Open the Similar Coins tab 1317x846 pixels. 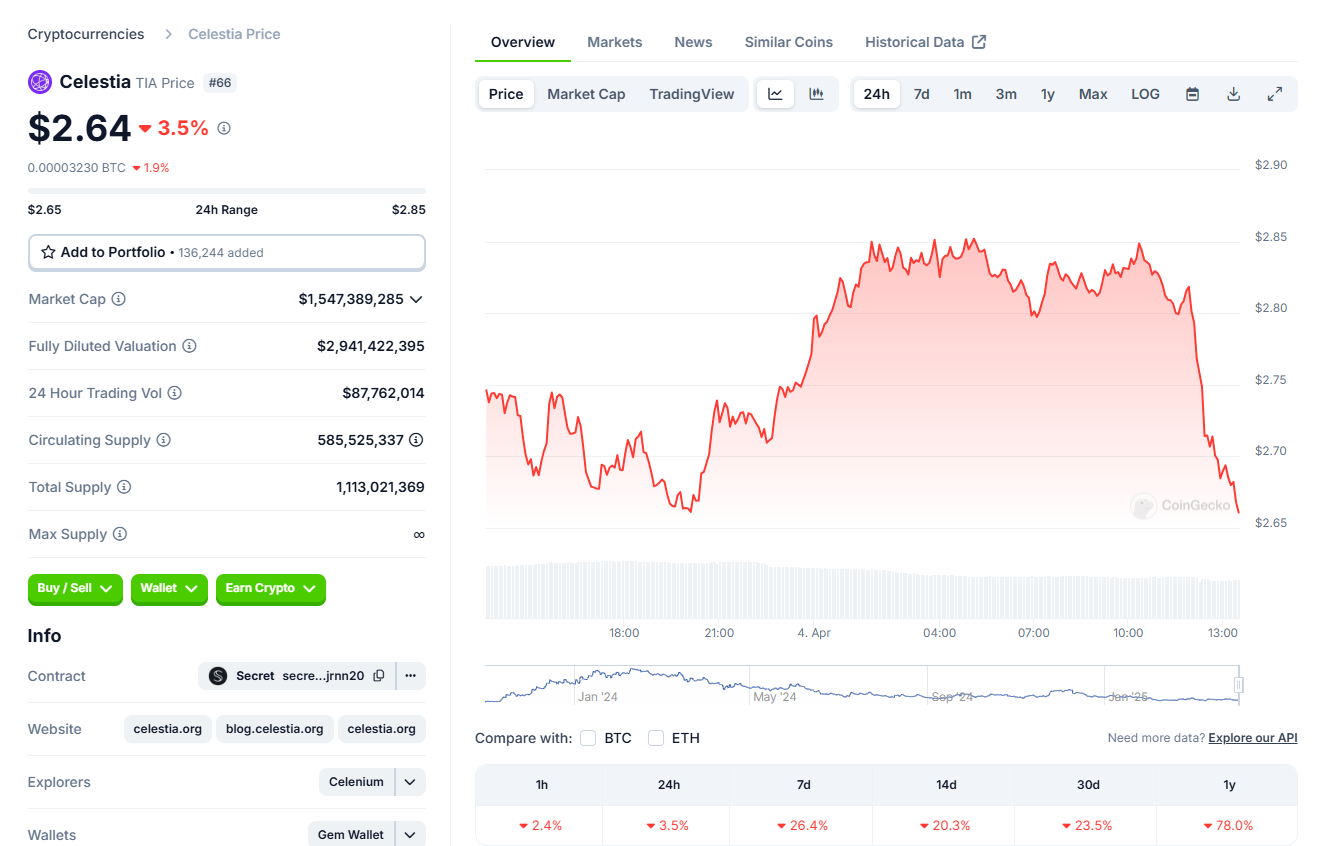[x=789, y=42]
